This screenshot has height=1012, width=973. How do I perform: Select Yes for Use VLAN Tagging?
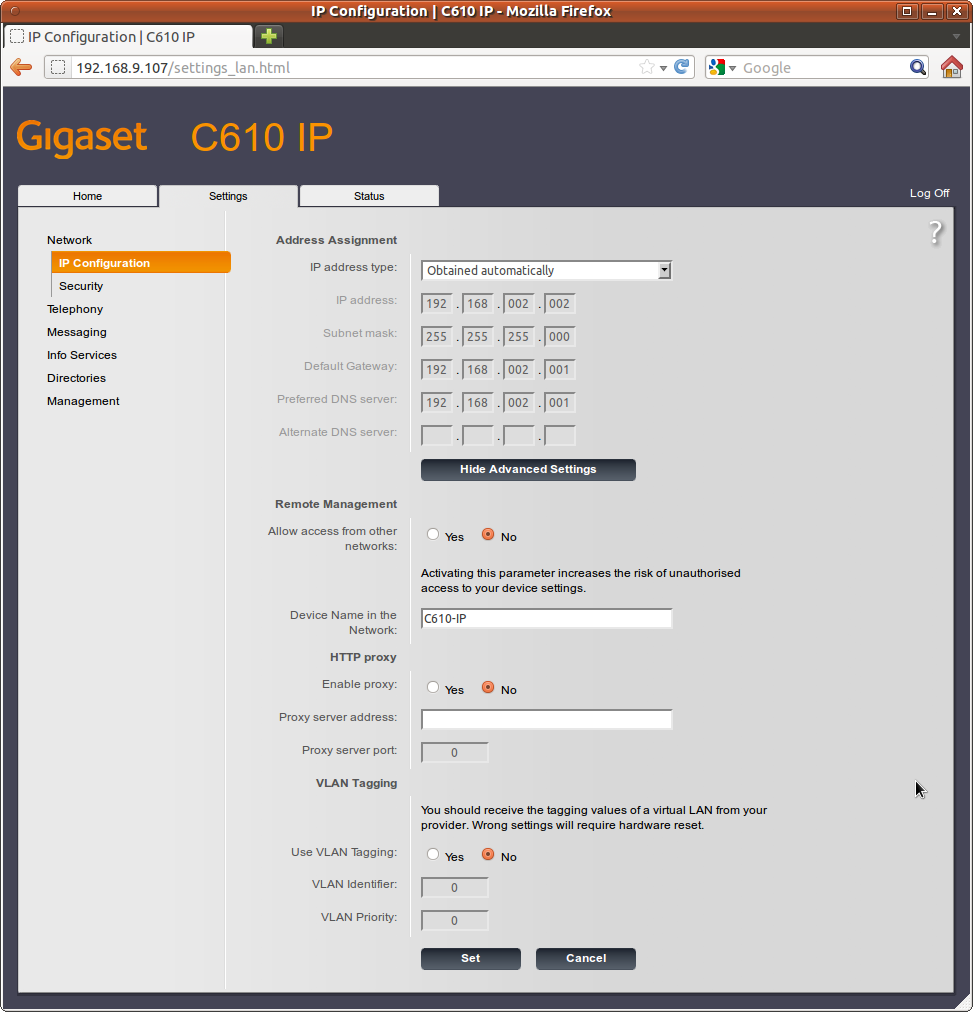pyautogui.click(x=433, y=855)
